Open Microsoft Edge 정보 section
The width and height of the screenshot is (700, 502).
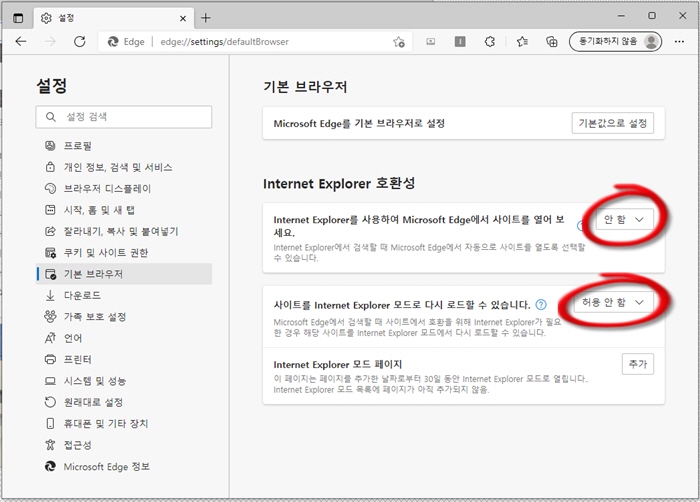pos(124,466)
